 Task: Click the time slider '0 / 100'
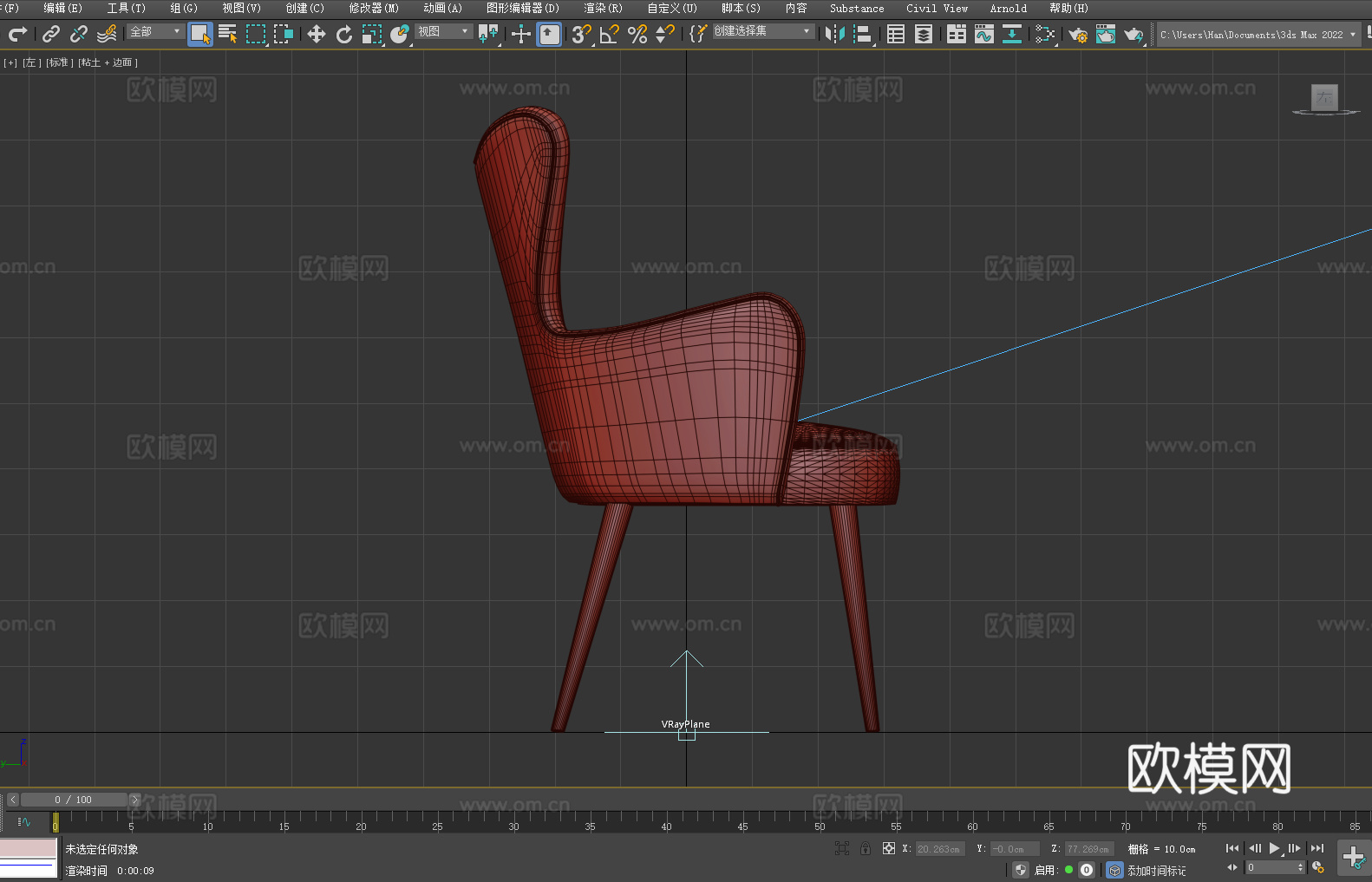(74, 800)
